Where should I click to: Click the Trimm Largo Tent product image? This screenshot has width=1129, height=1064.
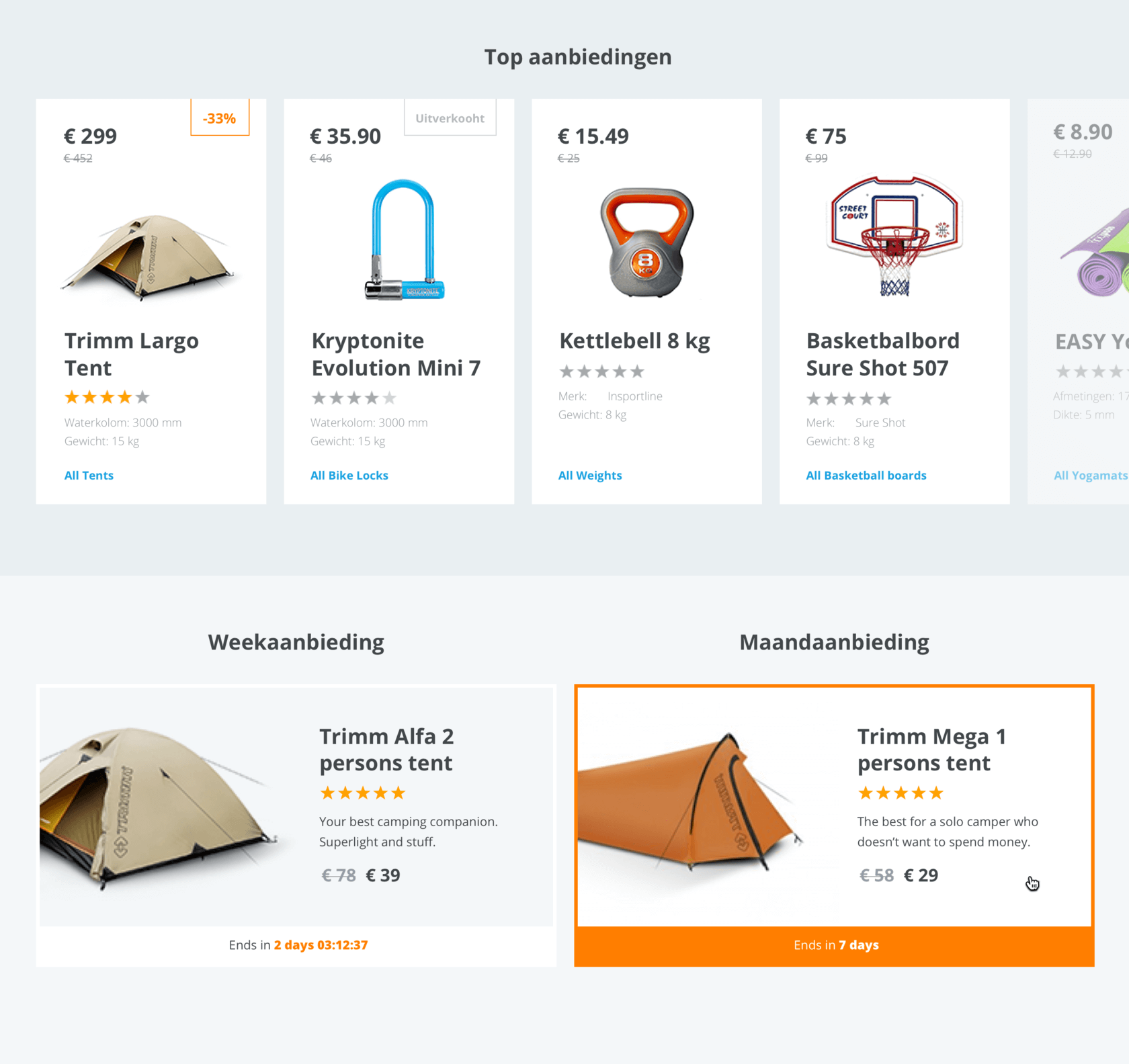pyautogui.click(x=149, y=256)
